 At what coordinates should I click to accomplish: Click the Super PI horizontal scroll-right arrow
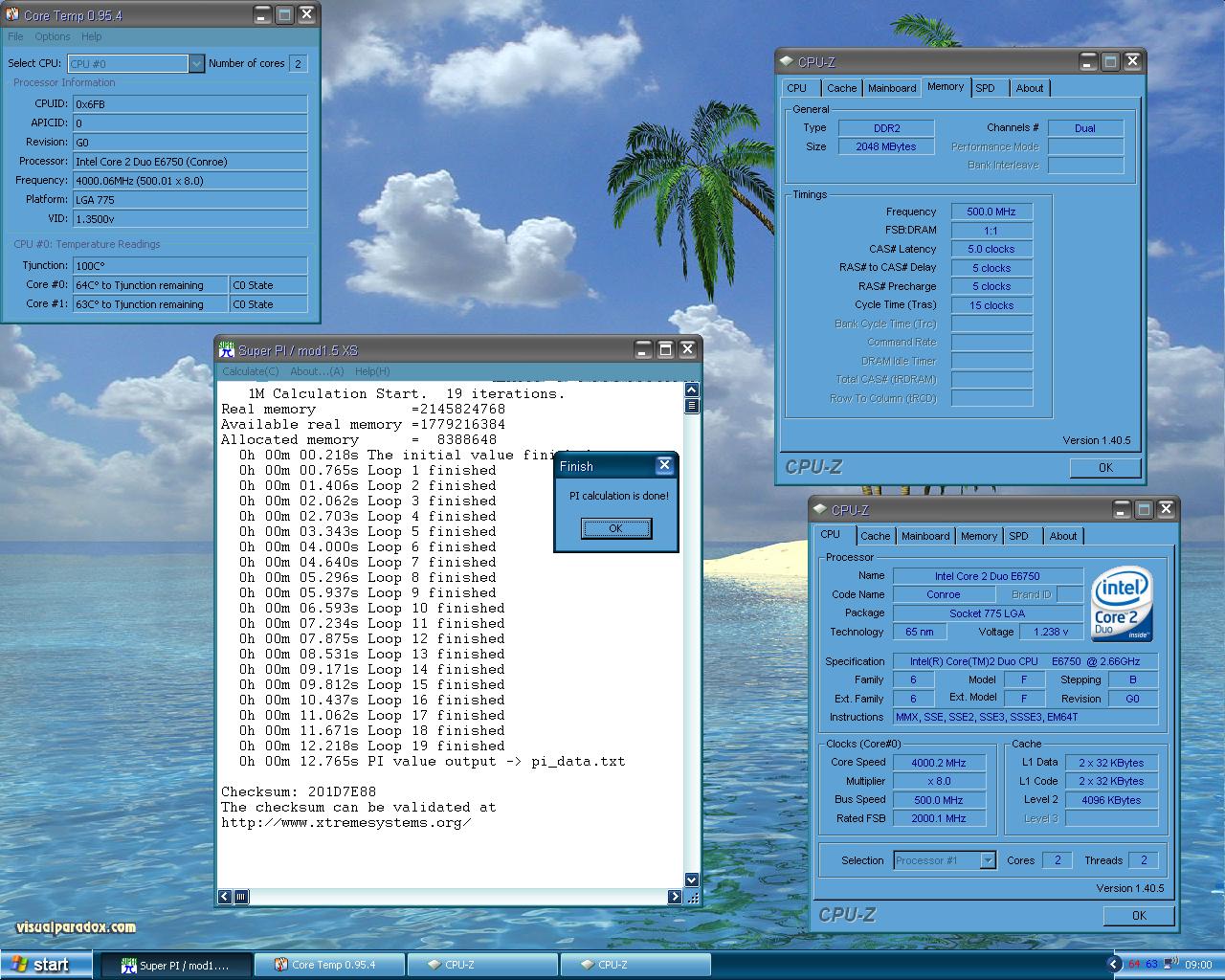click(x=675, y=897)
